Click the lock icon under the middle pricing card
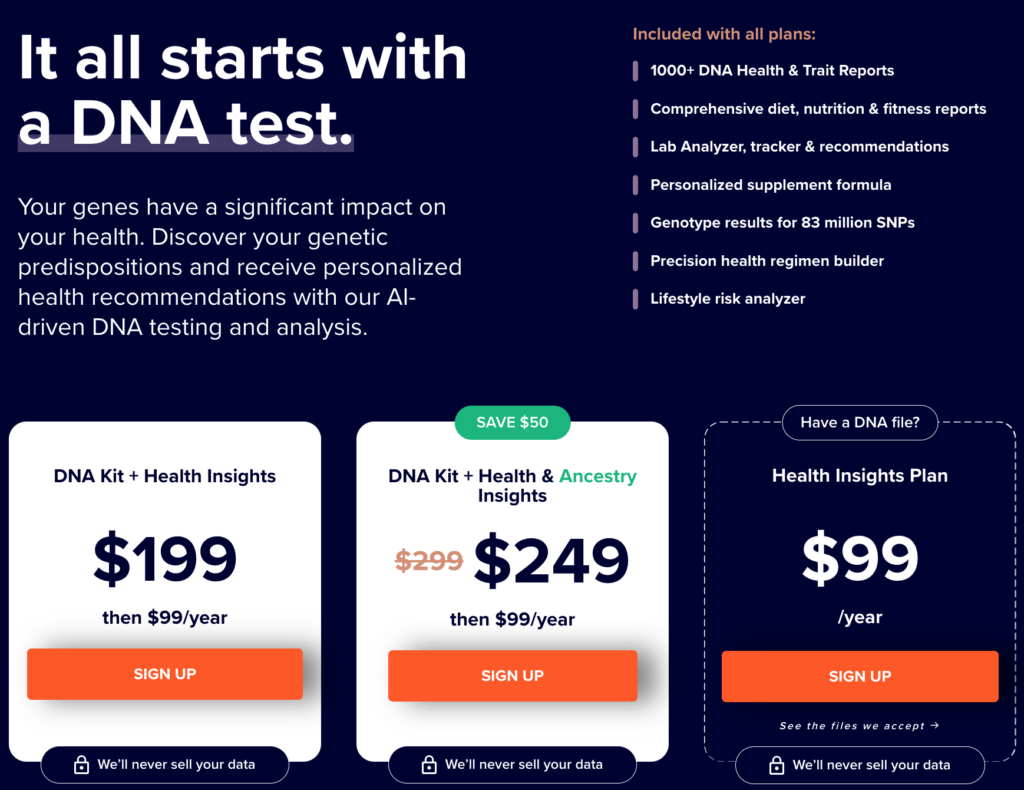This screenshot has height=790, width=1024. [x=428, y=764]
